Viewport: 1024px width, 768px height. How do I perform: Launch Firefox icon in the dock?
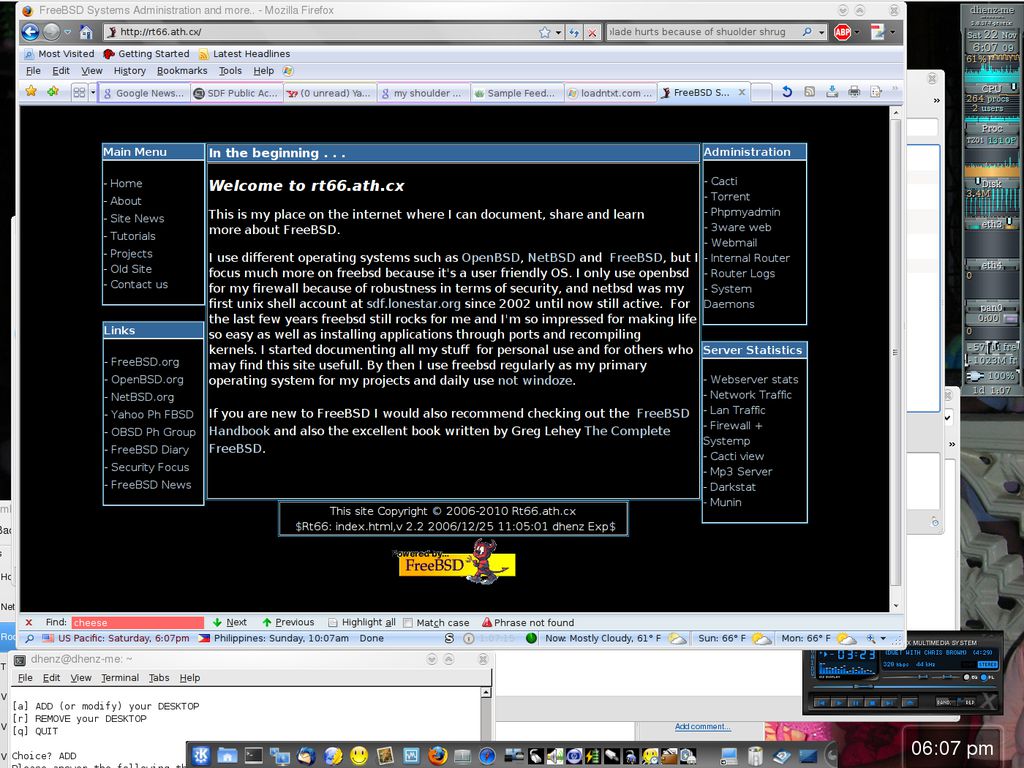438,756
